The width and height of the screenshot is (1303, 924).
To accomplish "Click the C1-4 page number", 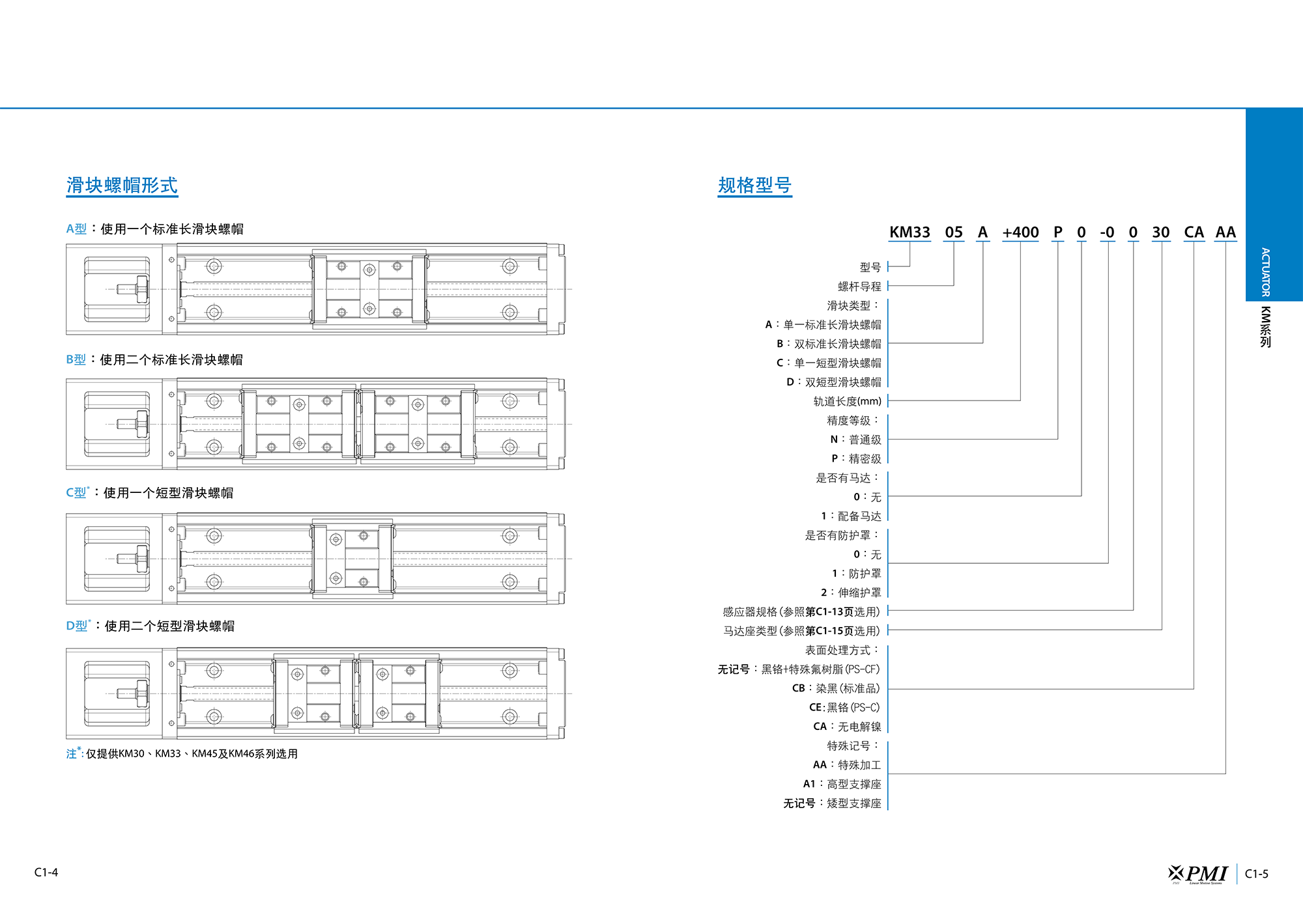I will [46, 873].
